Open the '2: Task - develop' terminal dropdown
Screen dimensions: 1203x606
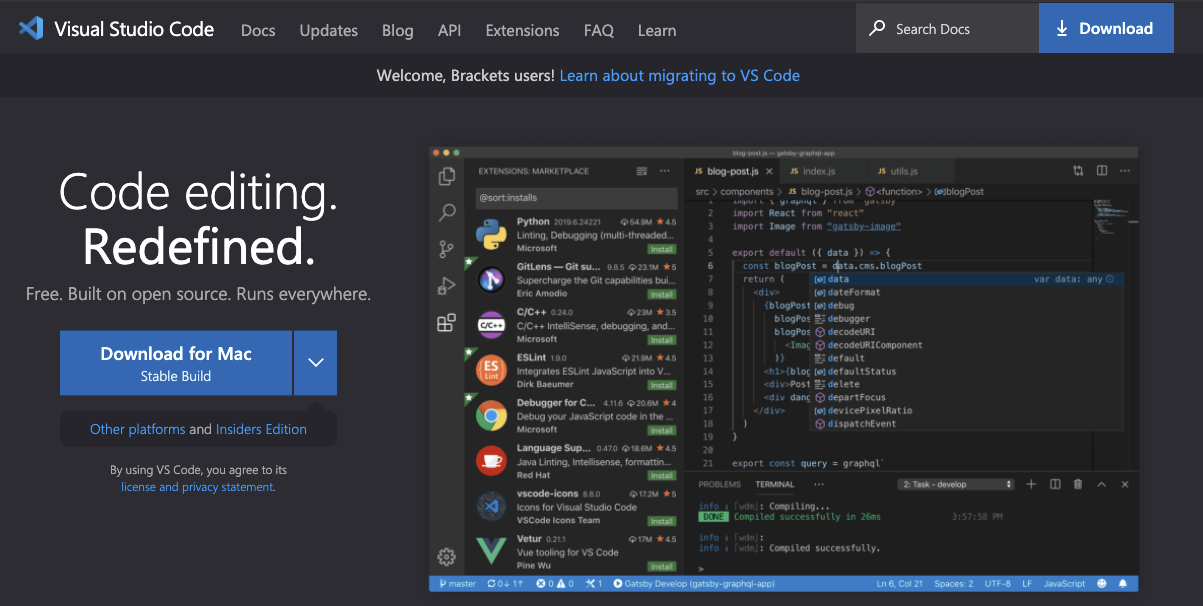(x=956, y=484)
